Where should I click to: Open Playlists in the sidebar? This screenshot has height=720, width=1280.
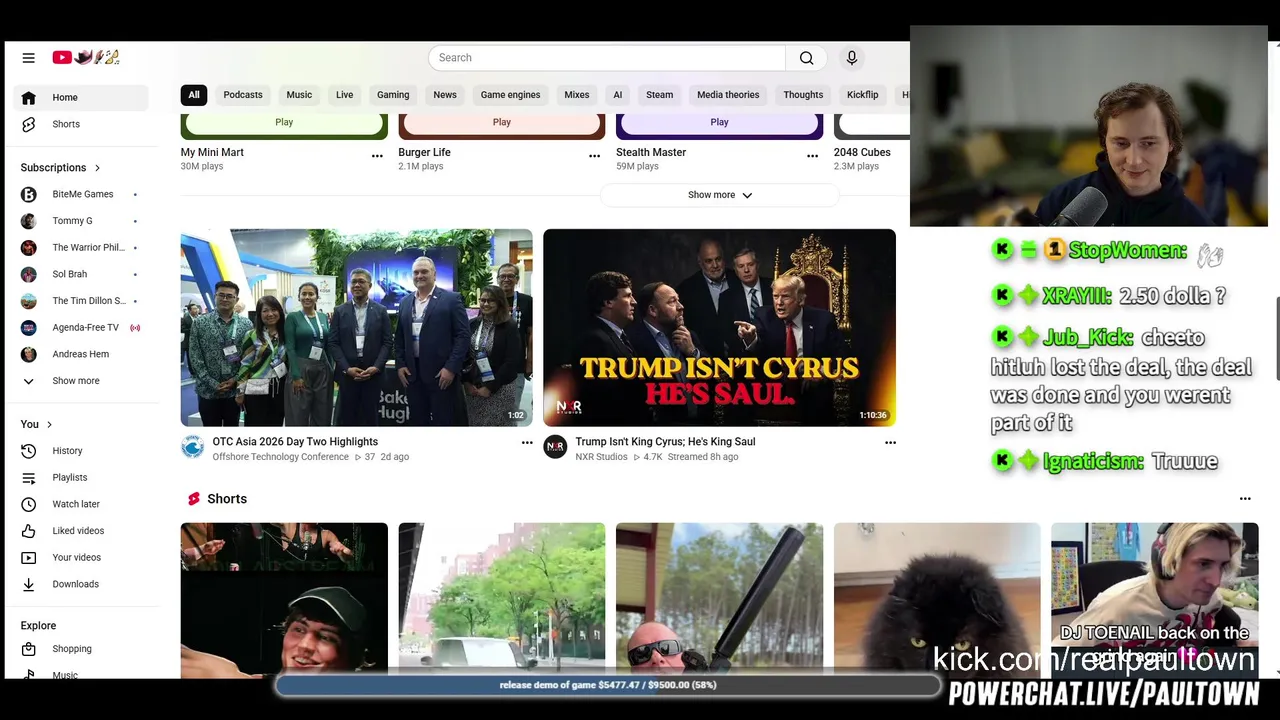[x=81, y=478]
